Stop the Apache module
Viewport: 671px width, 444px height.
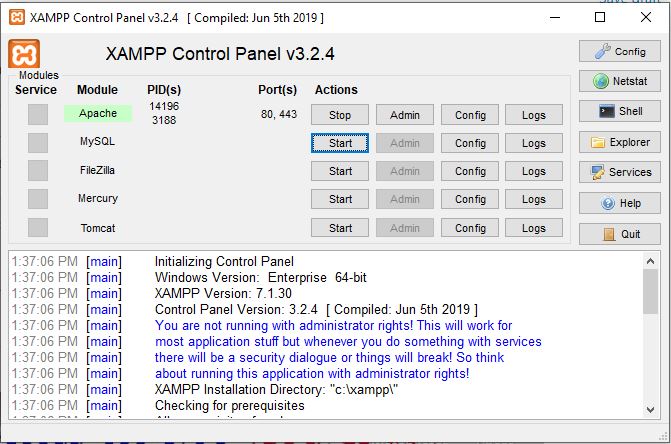coord(340,115)
